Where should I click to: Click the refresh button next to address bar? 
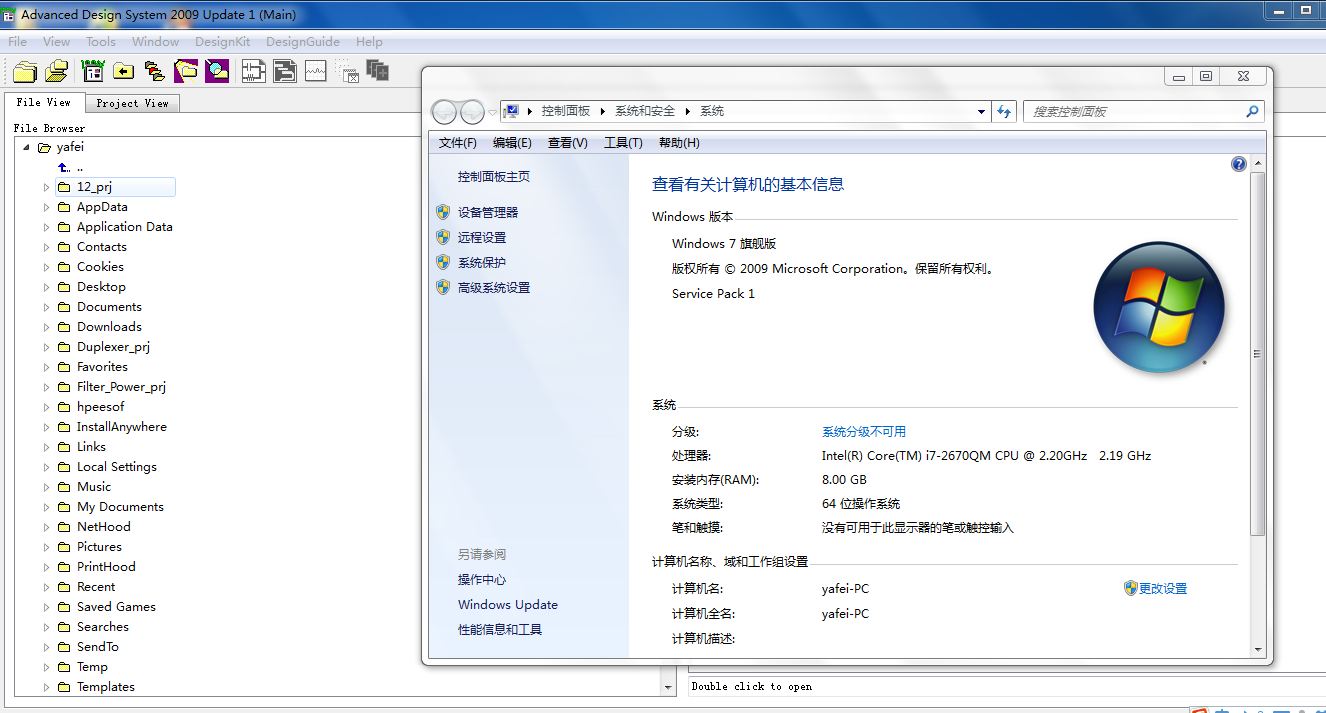[1005, 112]
